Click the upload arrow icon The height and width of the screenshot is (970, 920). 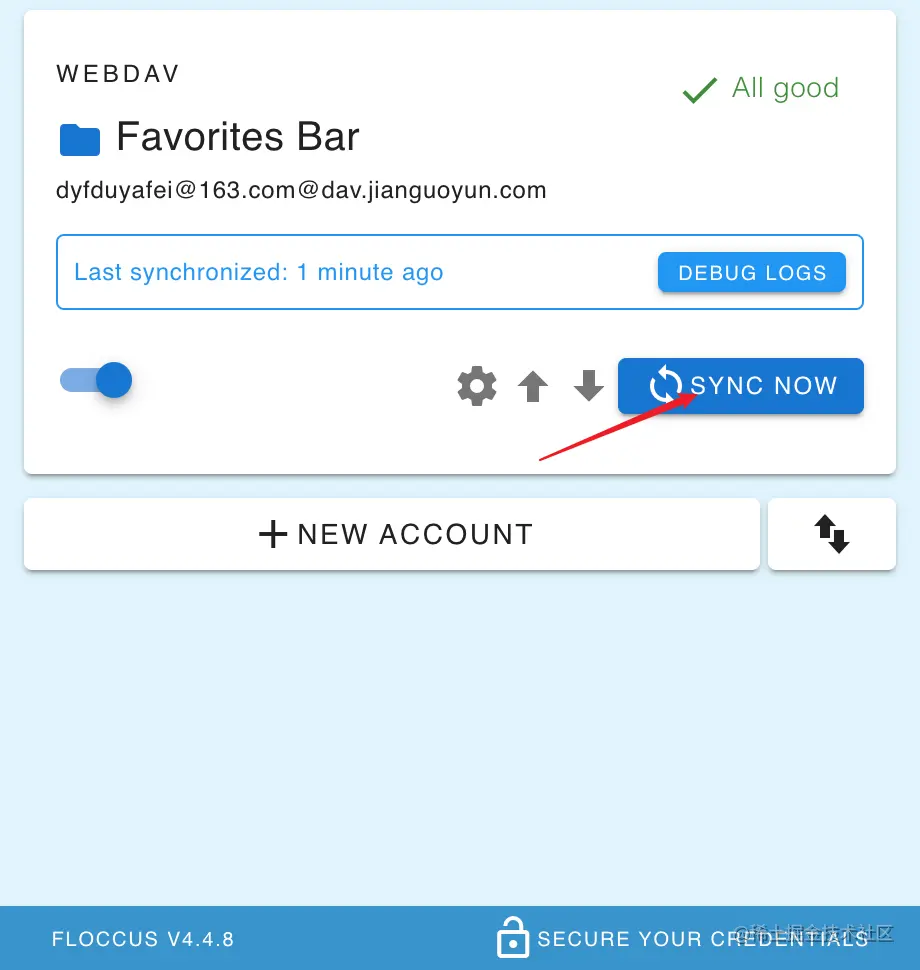(533, 386)
